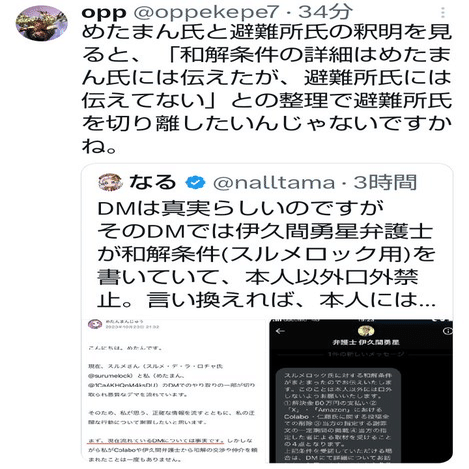
Task: Click main tweet text about 和解条件の詳細
Action: click(267, 89)
